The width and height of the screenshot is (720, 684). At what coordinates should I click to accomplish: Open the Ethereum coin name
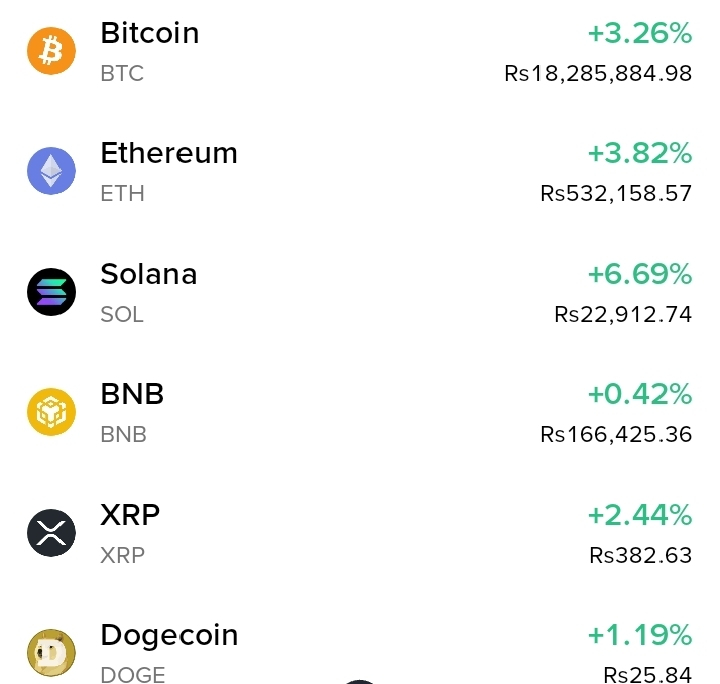[169, 153]
